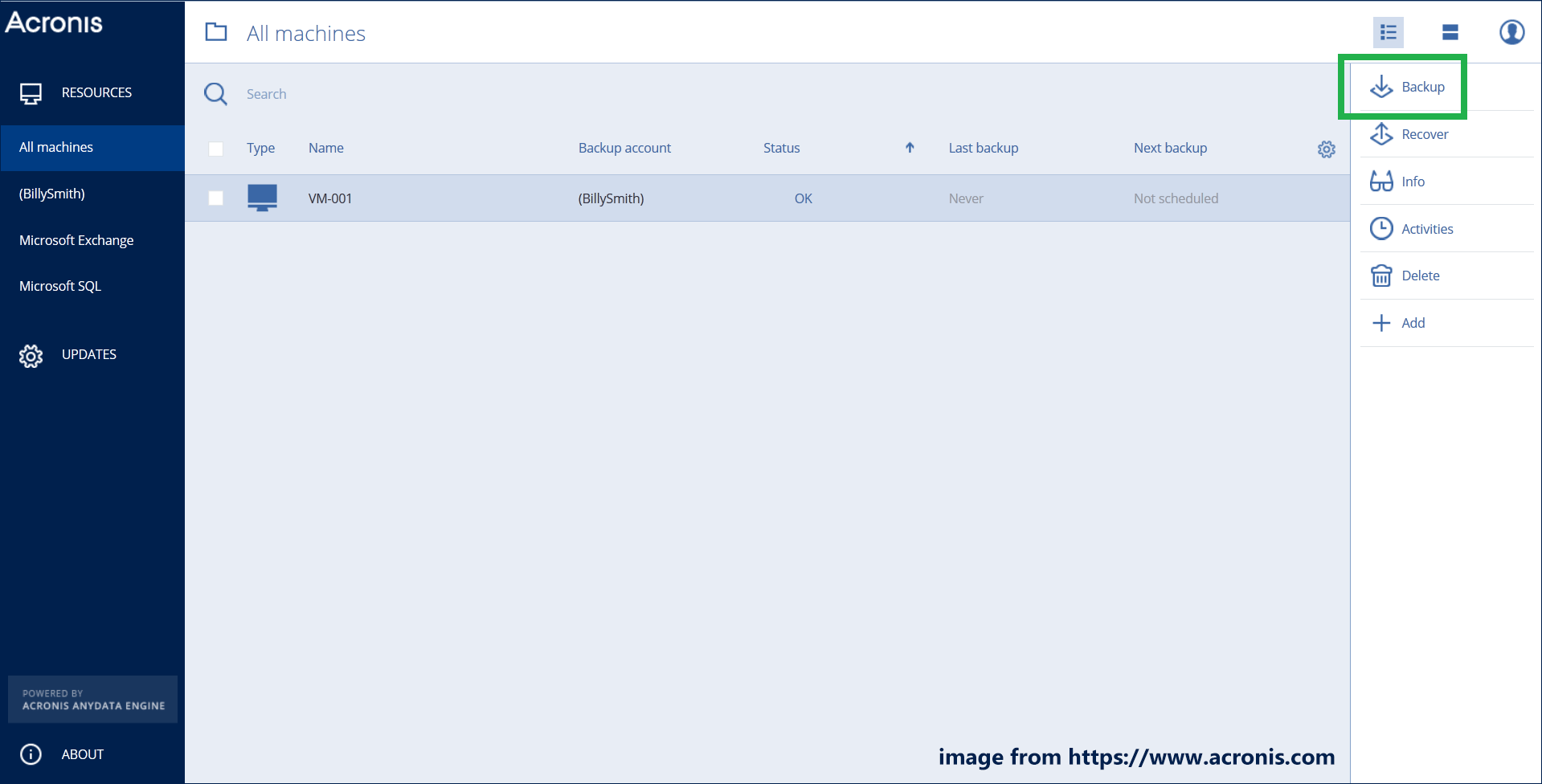This screenshot has width=1542, height=784.
Task: Sort by the Status column header
Action: tap(781, 148)
